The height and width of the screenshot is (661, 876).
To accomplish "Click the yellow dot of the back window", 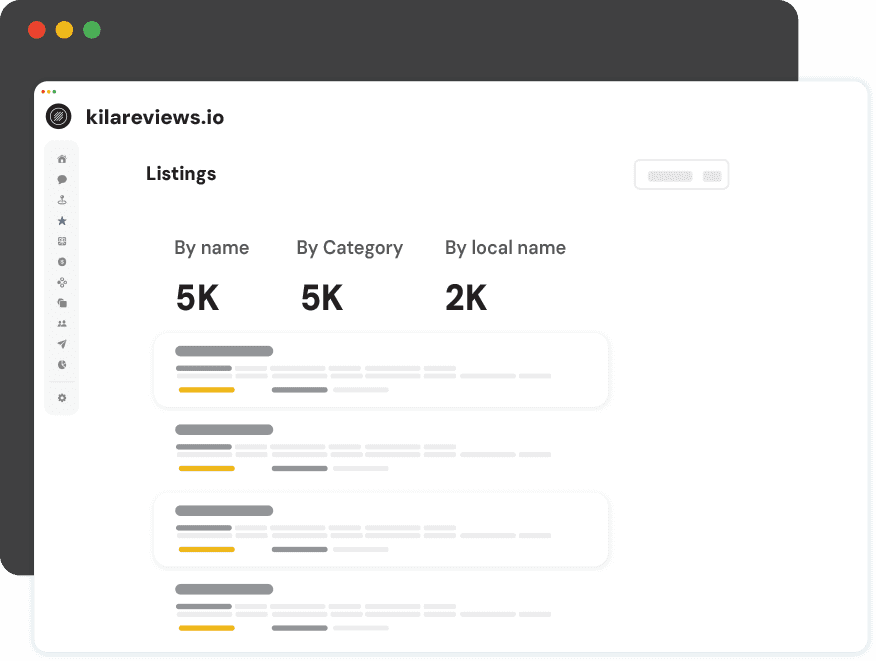I will [64, 30].
